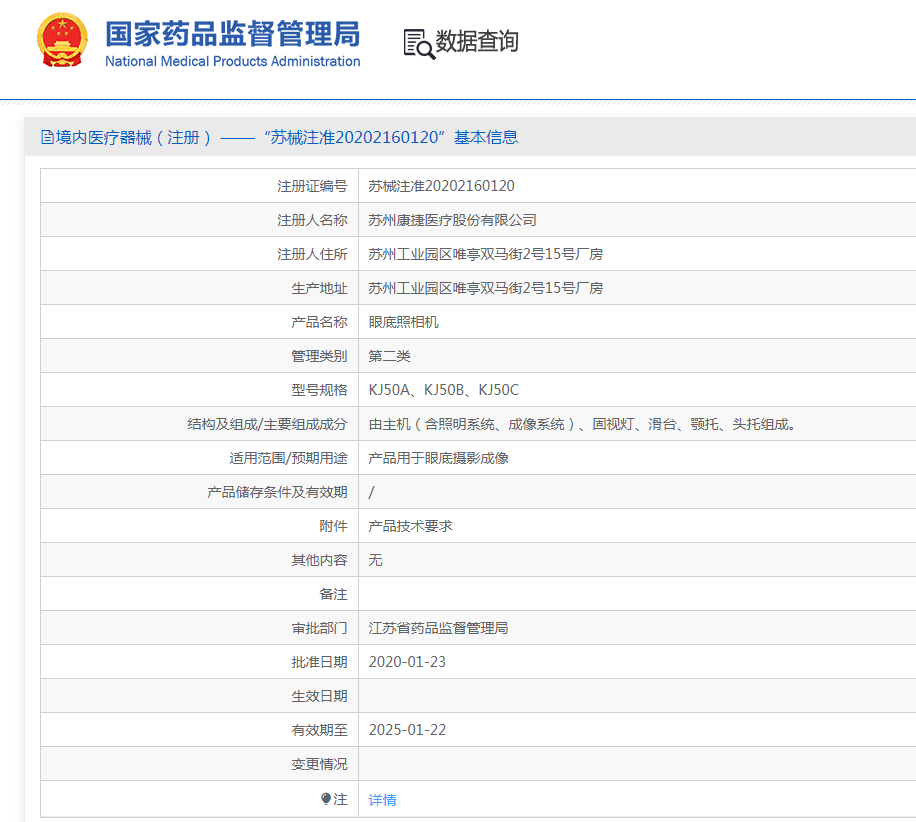Select management category 第二类

[x=389, y=356]
